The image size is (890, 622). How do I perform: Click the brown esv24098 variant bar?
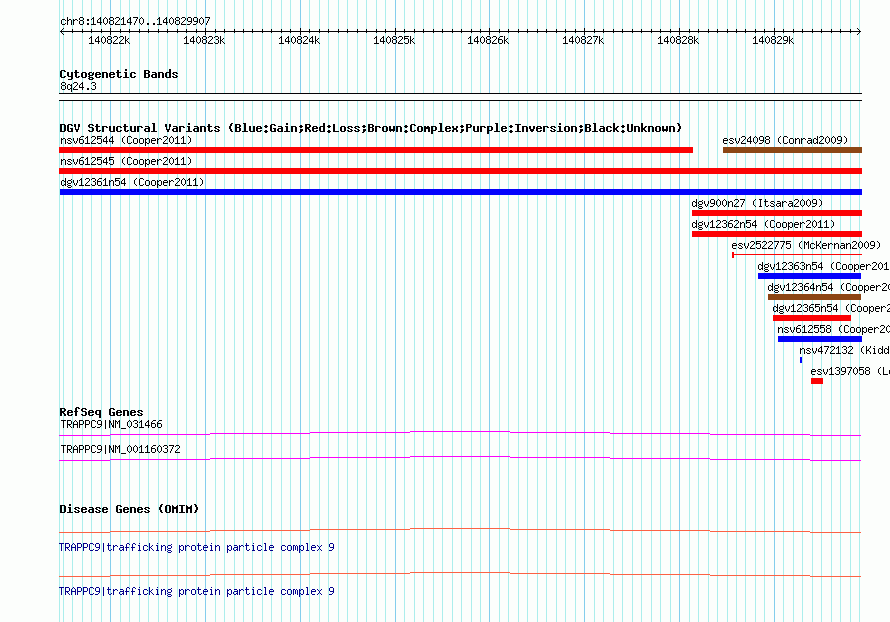coord(792,150)
